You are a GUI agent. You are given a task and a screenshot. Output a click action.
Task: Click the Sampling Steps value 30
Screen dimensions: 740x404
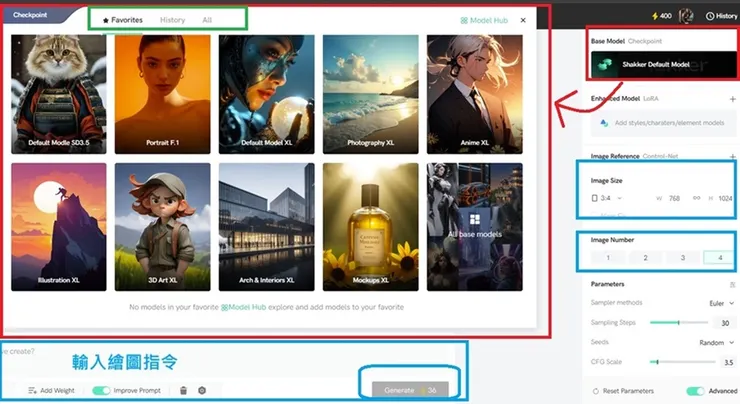tap(725, 323)
